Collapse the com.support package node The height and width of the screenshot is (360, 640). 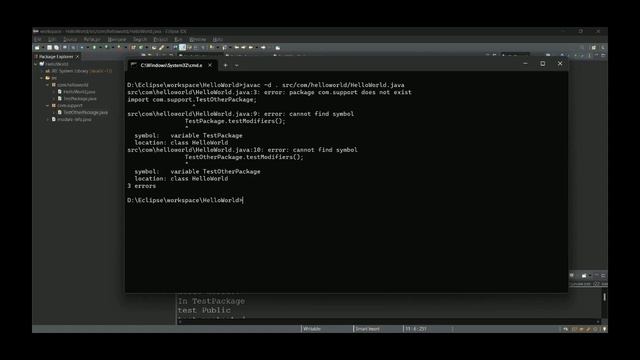coord(48,106)
